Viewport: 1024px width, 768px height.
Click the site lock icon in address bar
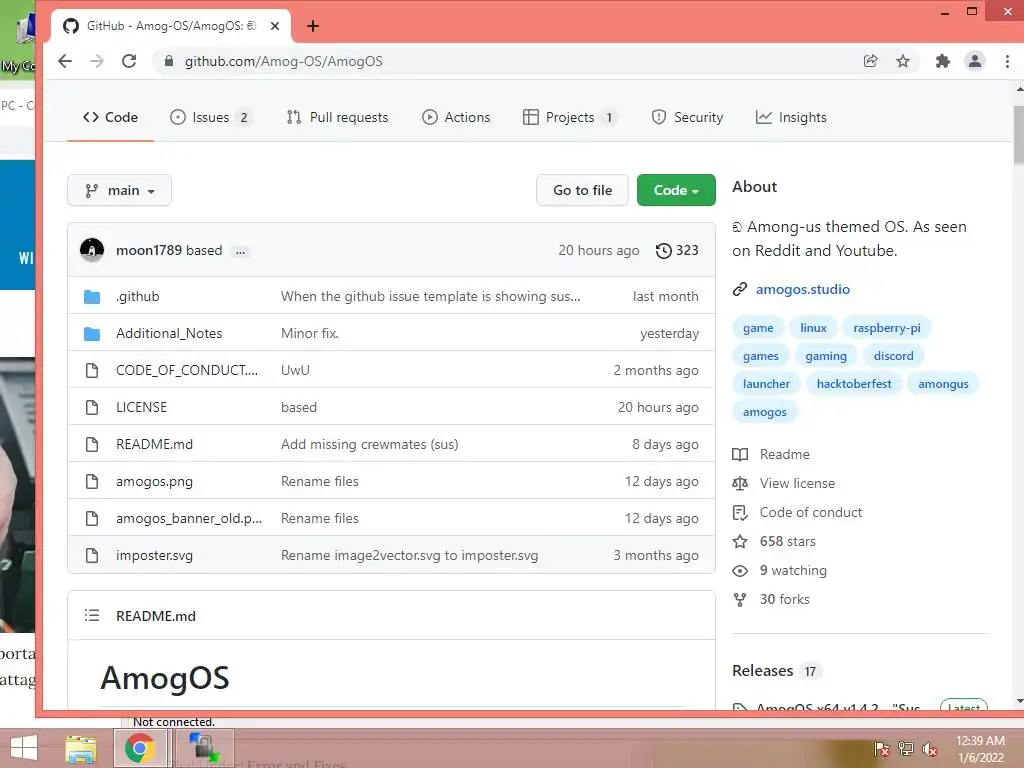click(x=169, y=61)
